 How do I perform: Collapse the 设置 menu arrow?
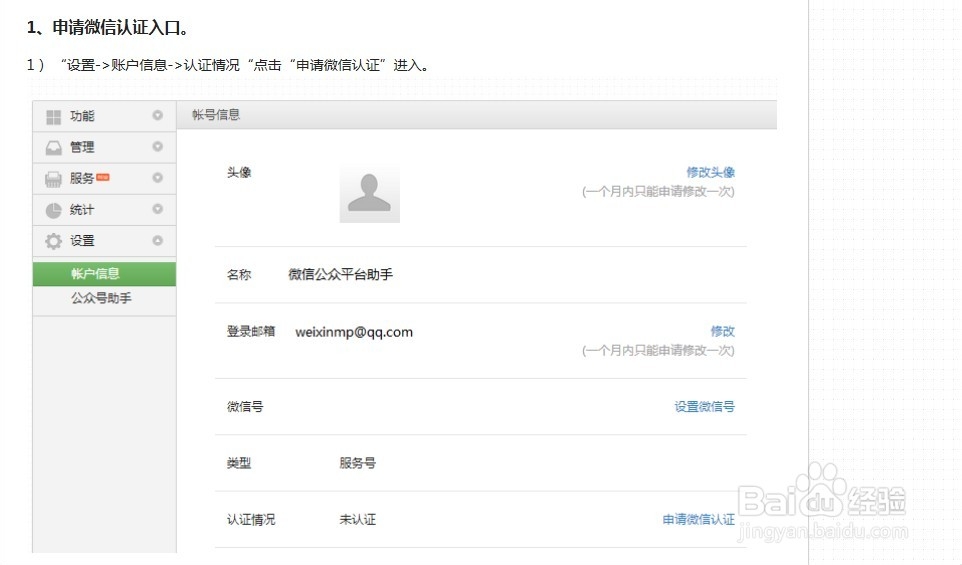pyautogui.click(x=158, y=240)
